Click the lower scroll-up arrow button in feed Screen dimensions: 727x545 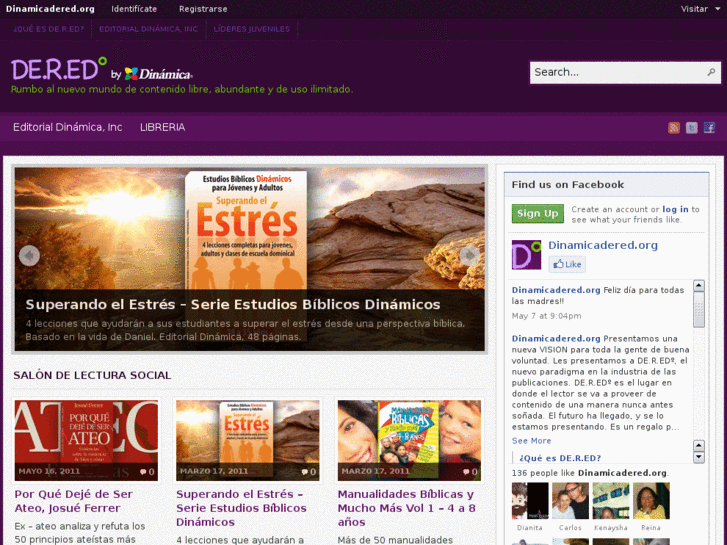699,446
